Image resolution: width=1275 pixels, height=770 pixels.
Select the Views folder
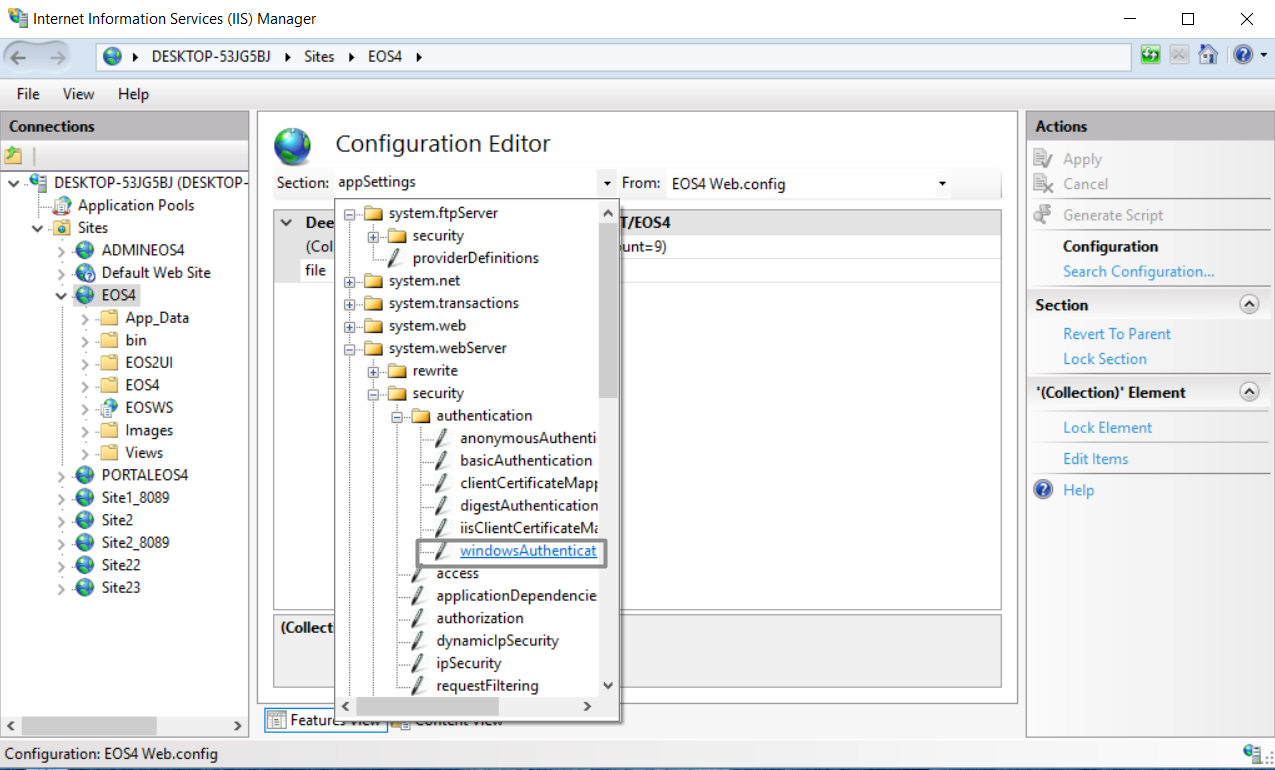click(x=144, y=452)
